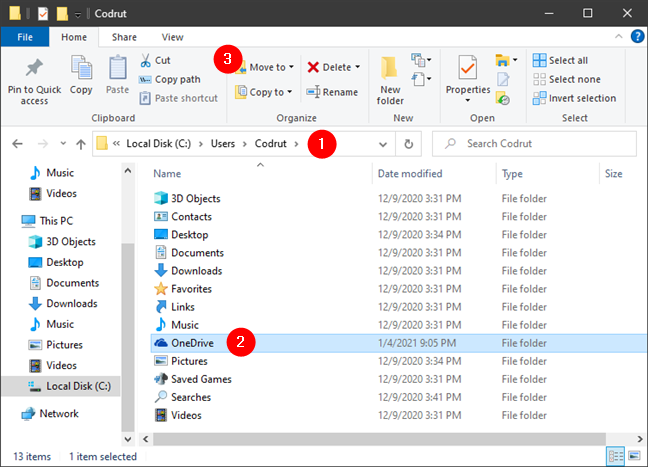
Task: Open Properties with checkmark icon
Action: [468, 67]
